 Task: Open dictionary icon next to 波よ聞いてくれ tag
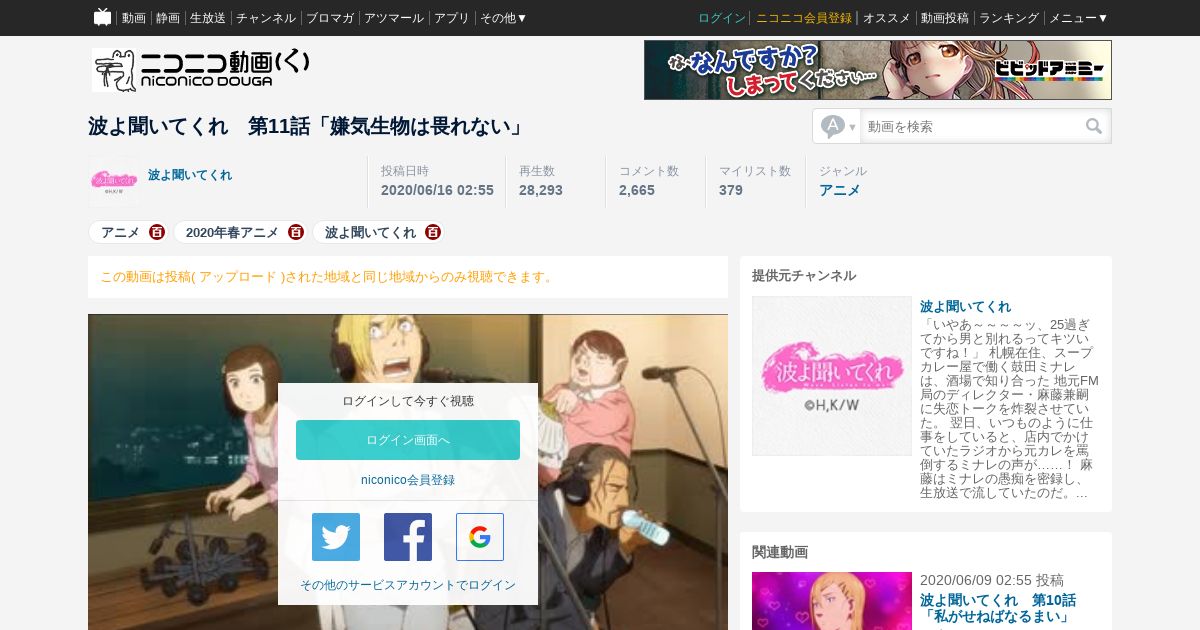pos(433,232)
